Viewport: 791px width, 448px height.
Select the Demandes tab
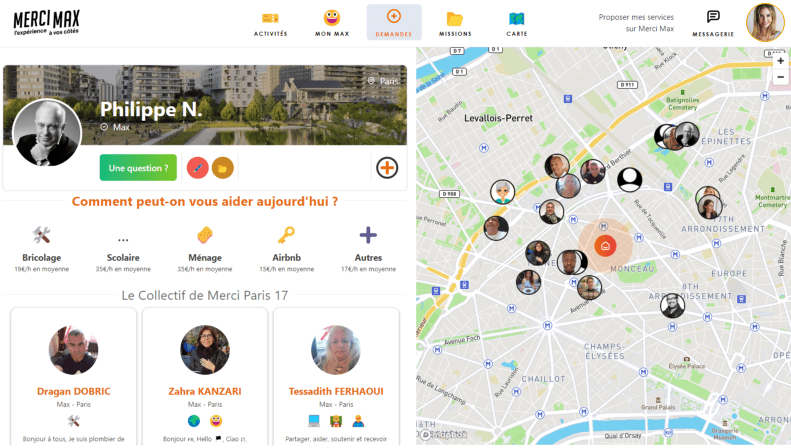tap(393, 23)
